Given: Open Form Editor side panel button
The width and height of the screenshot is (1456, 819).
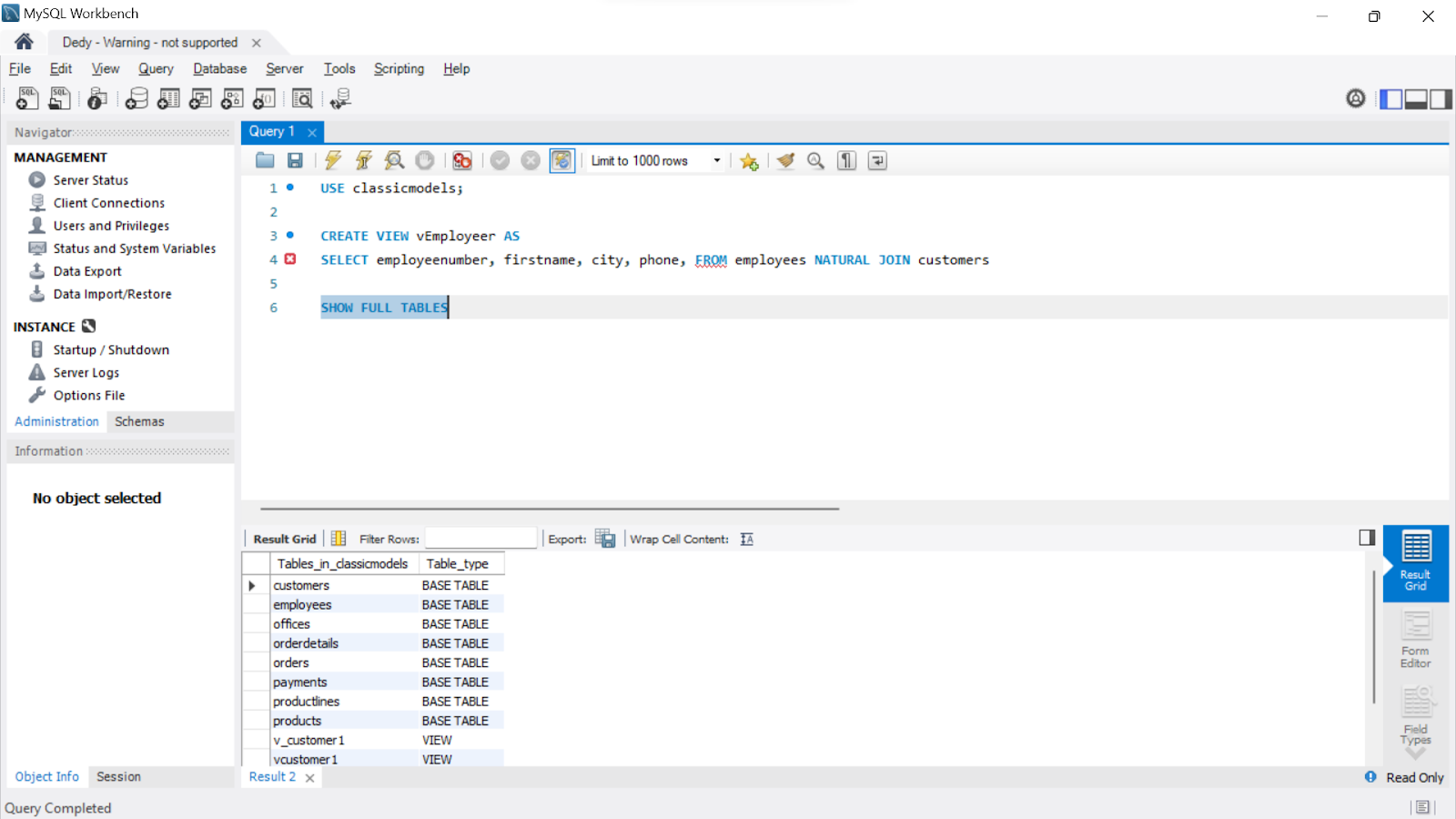Looking at the screenshot, I should tap(1416, 641).
